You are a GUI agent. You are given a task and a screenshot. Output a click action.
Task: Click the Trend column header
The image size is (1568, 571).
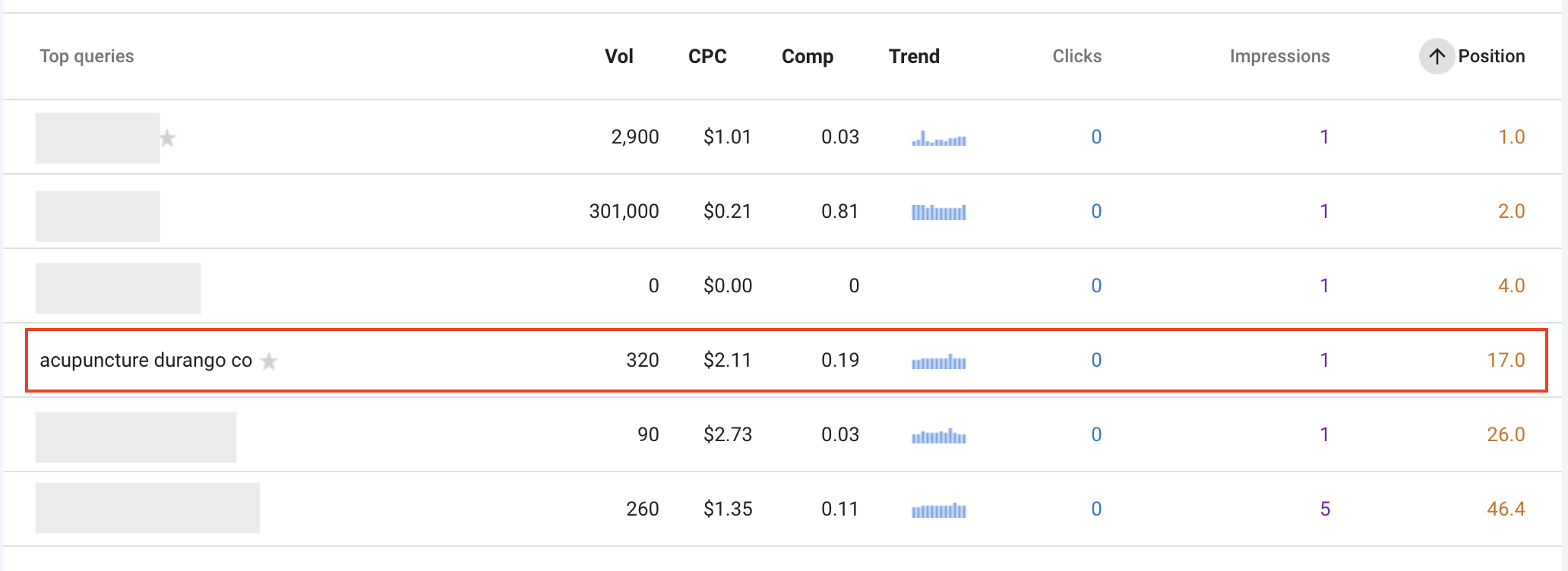pyautogui.click(x=914, y=56)
